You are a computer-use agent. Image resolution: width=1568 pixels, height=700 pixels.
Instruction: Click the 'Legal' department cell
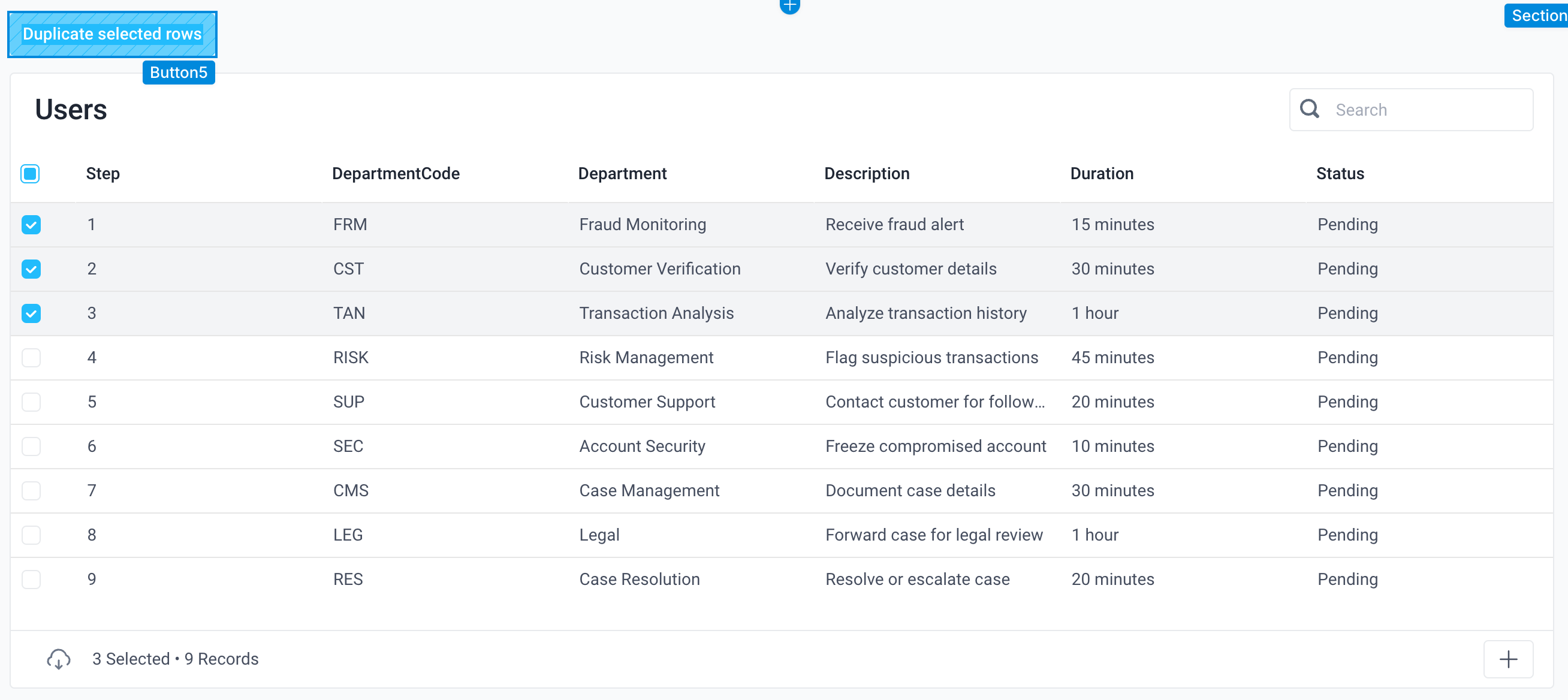[x=599, y=535]
